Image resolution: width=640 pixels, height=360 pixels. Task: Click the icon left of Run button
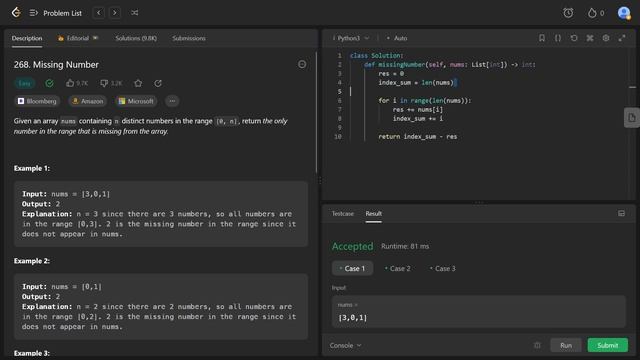click(537, 345)
